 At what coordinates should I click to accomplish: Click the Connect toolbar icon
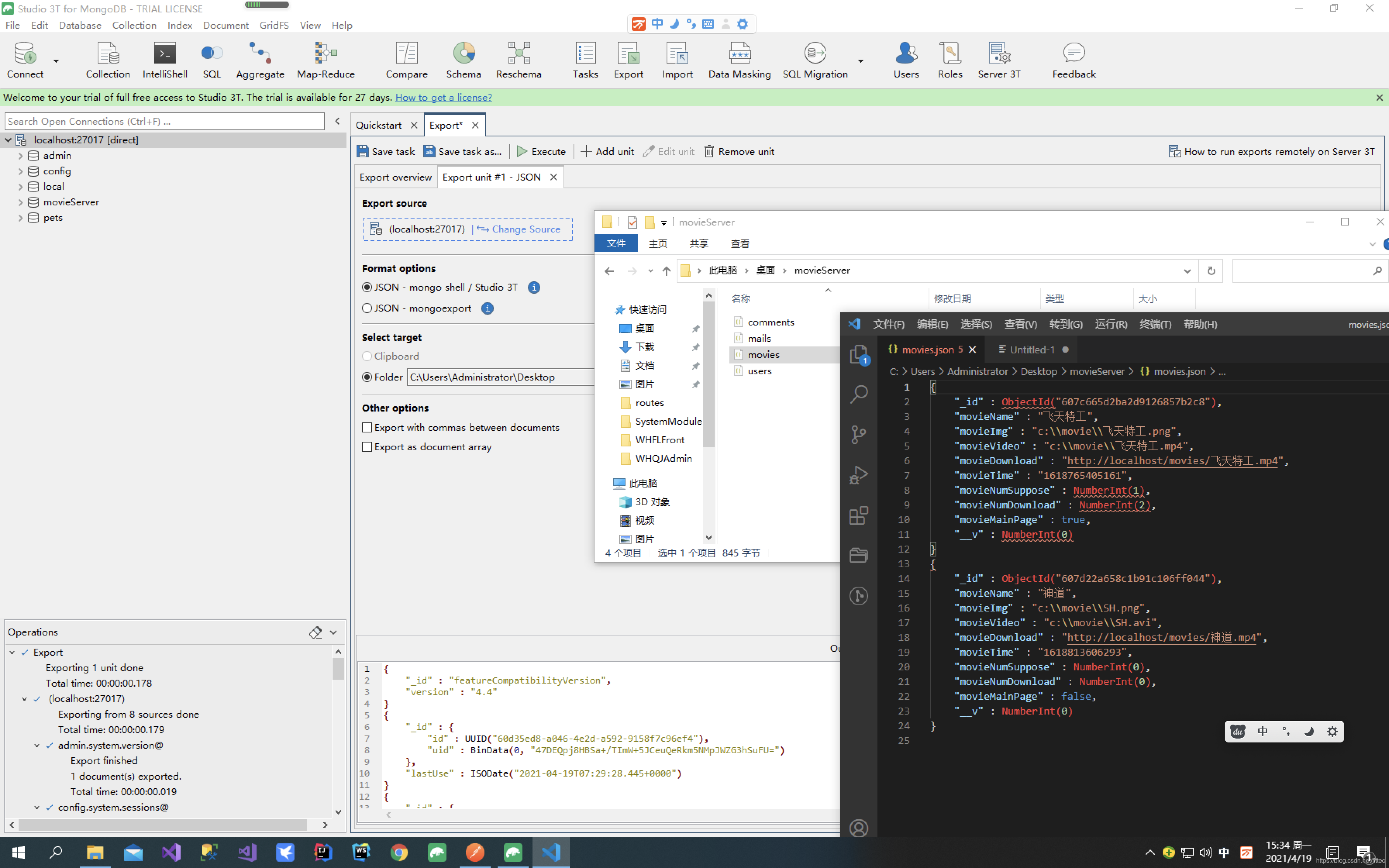tap(25, 60)
